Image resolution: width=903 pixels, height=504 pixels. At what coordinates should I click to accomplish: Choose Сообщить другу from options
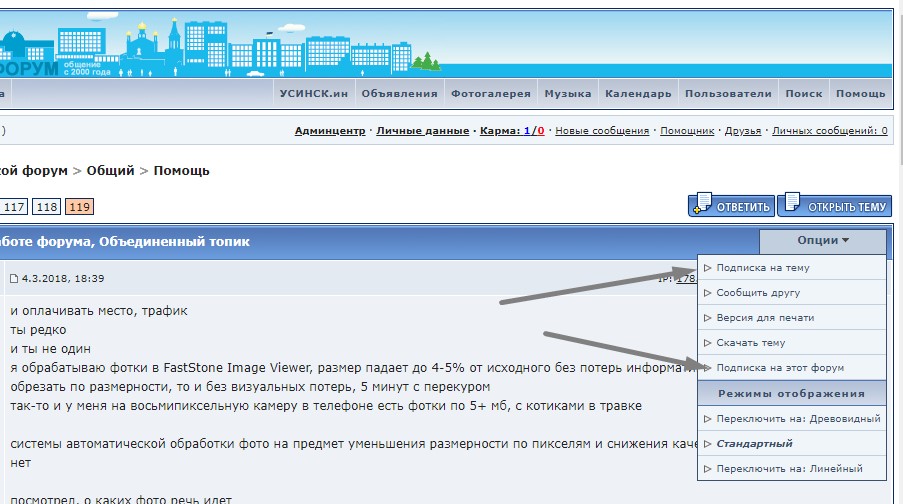pyautogui.click(x=758, y=293)
